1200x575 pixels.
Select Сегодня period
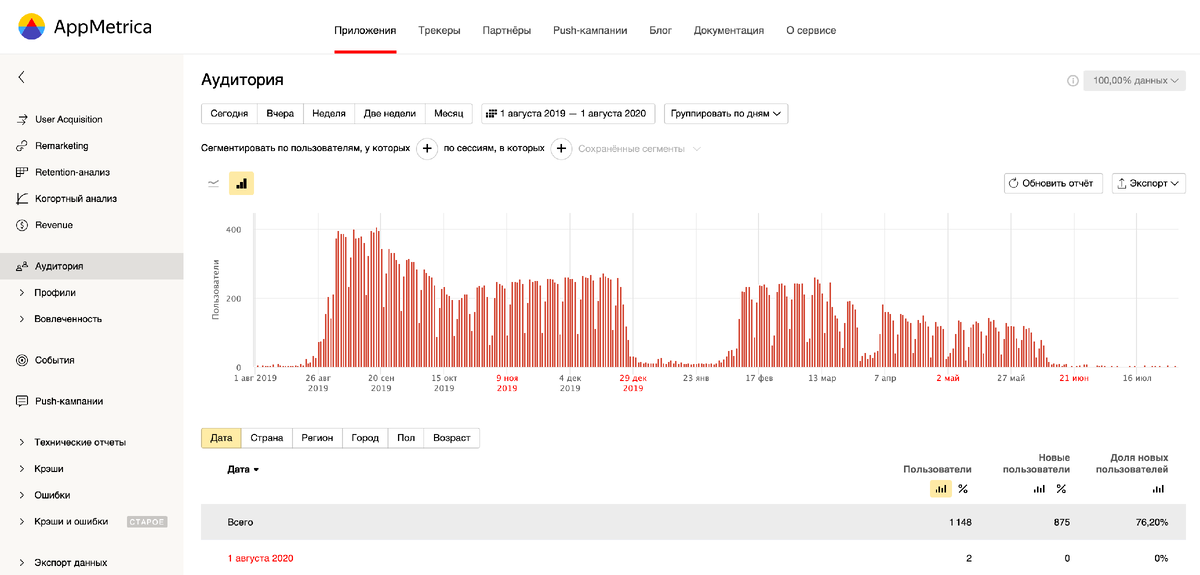[x=229, y=114]
